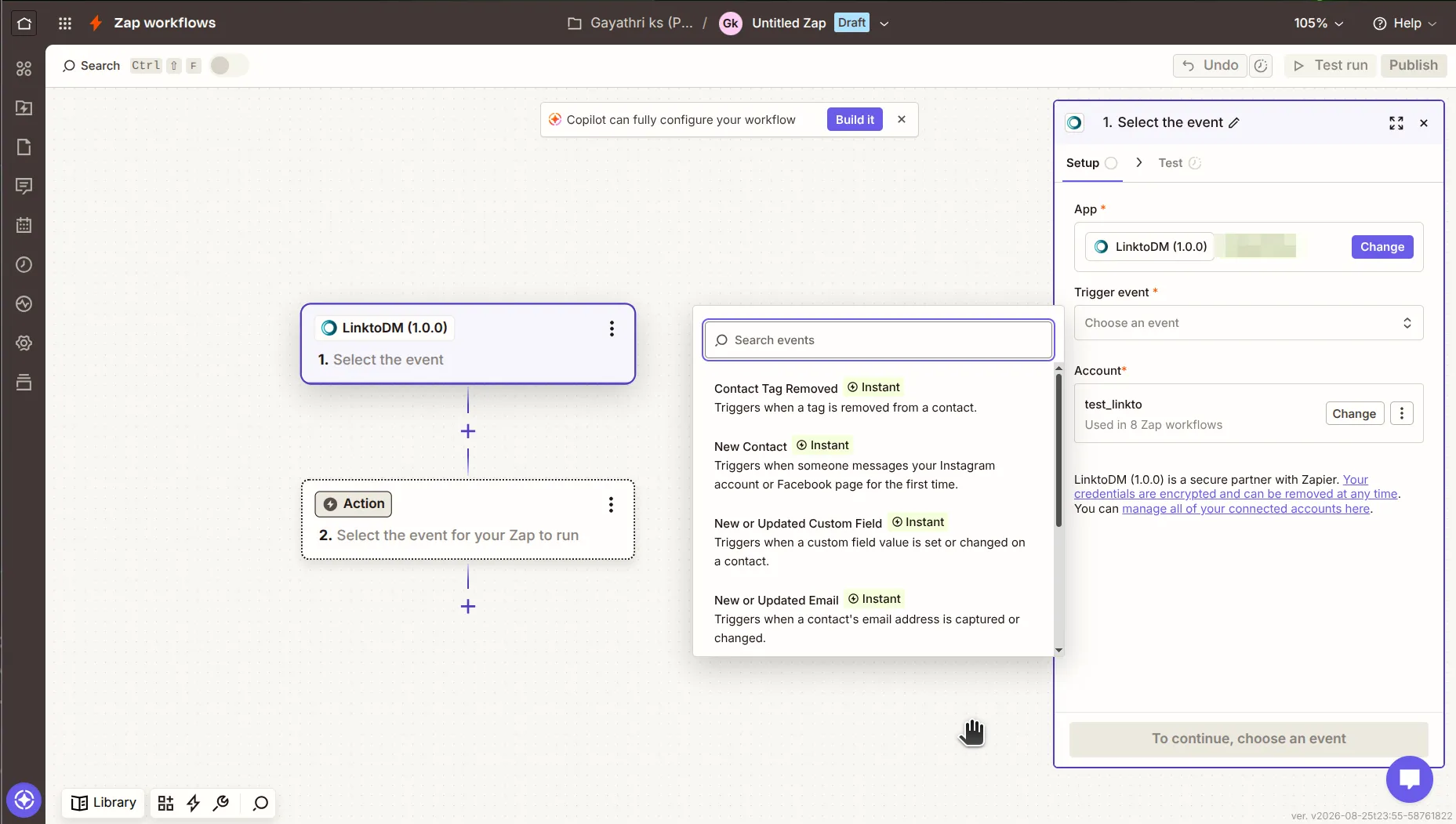Click the magnifier bottom toolbar icon

pyautogui.click(x=260, y=803)
